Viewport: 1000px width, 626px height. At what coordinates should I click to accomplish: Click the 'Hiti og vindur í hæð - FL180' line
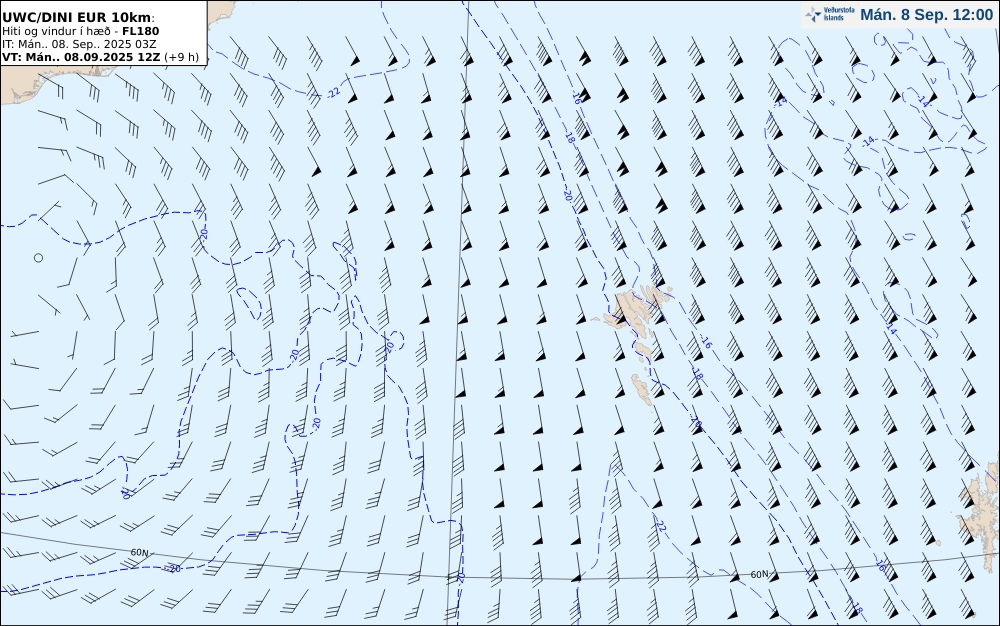[80, 31]
